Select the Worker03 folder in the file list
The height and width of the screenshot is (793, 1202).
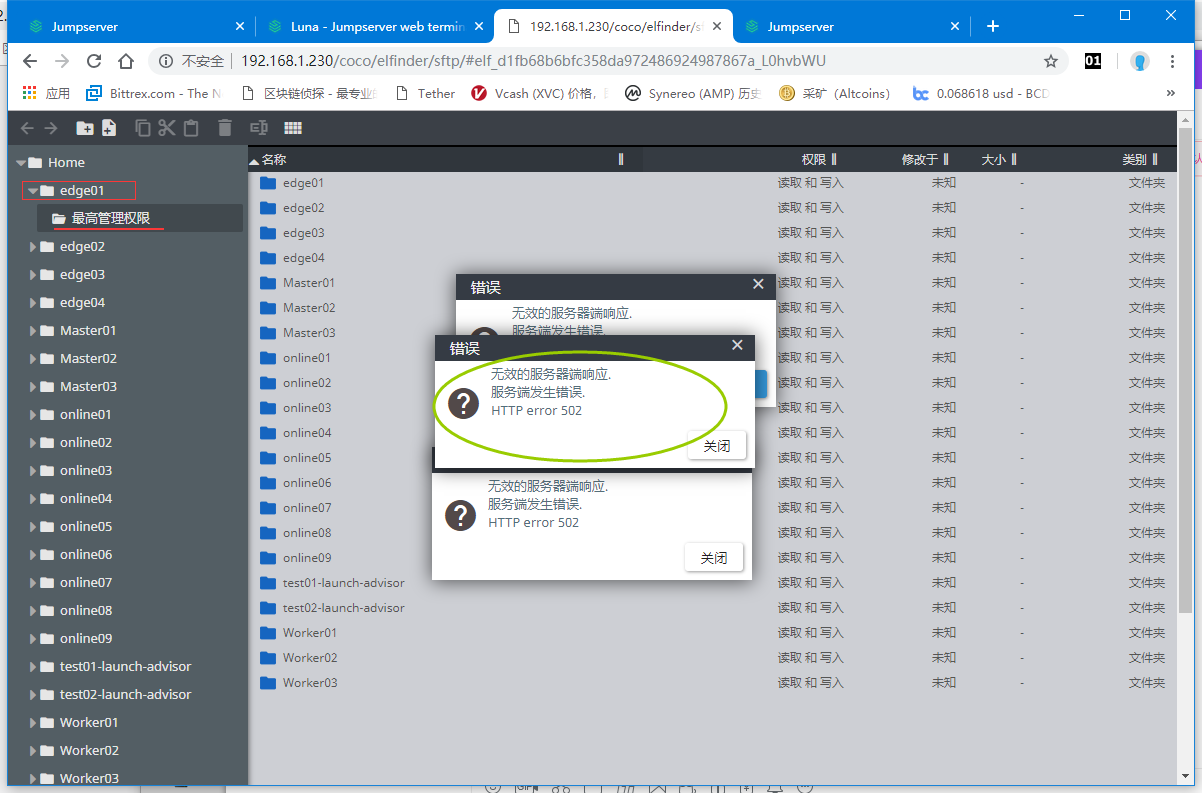(311, 682)
